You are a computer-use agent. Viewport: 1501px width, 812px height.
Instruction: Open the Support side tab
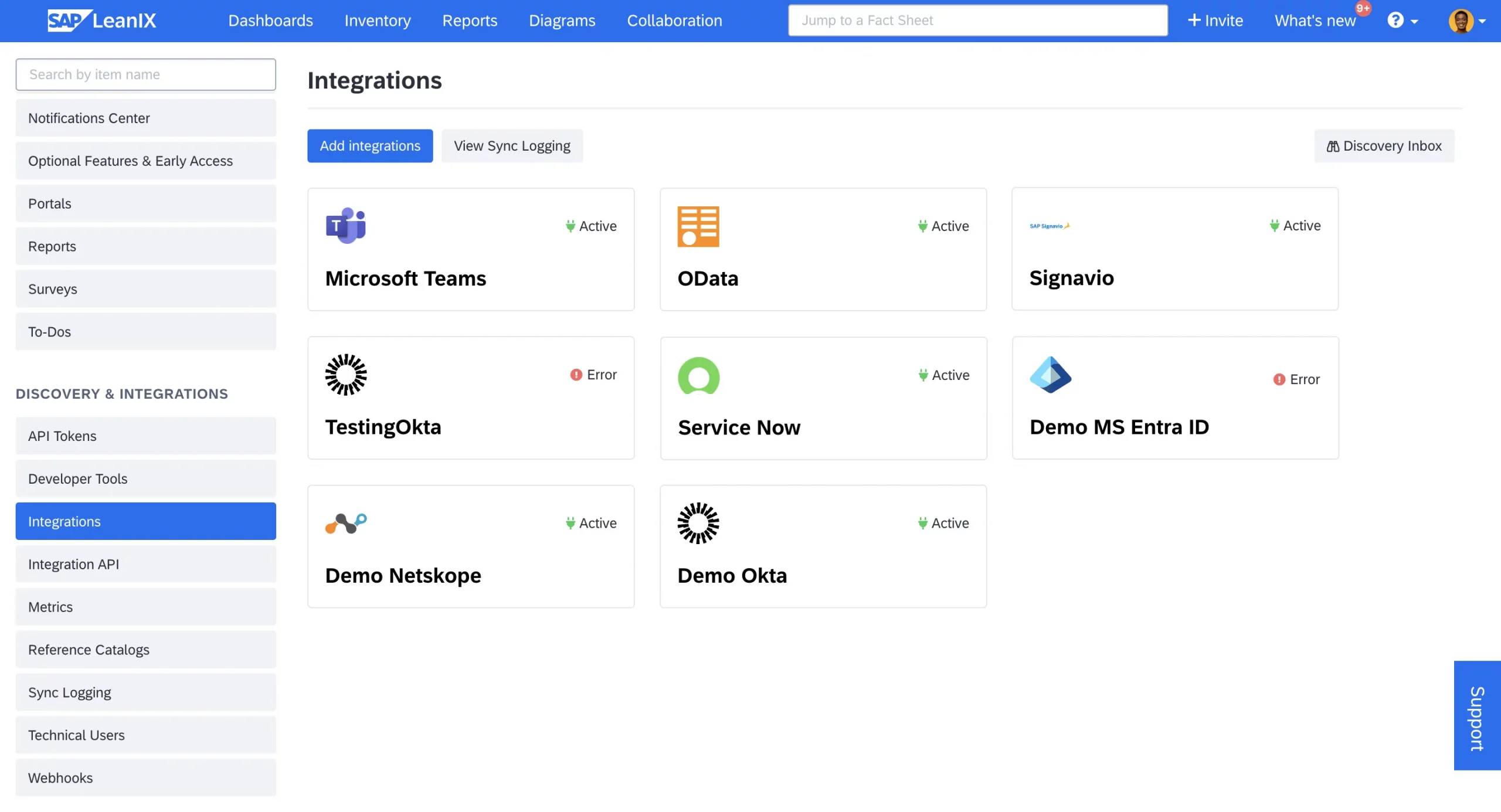pyautogui.click(x=1476, y=716)
